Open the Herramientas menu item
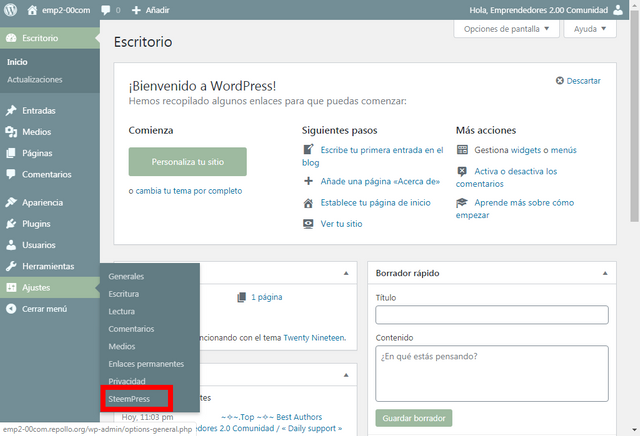This screenshot has height=436, width=640. (50, 266)
